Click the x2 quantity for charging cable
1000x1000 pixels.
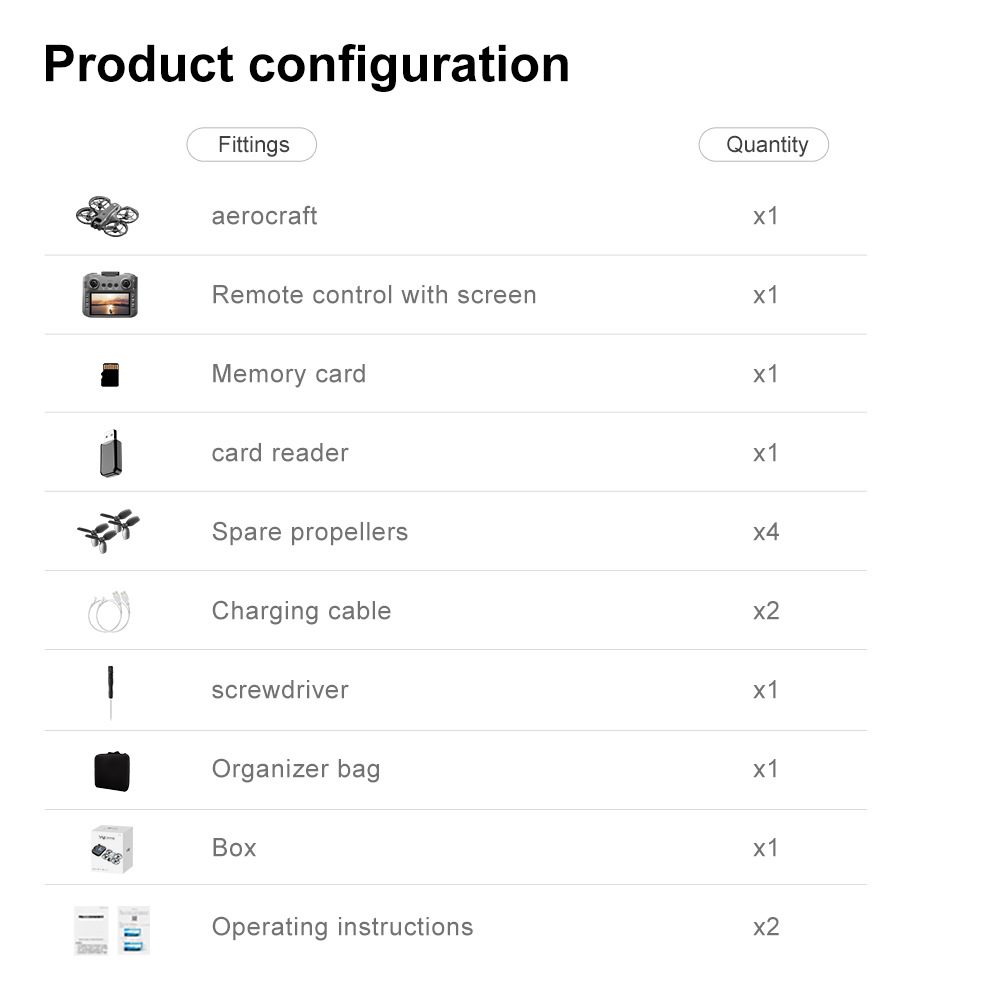point(766,611)
